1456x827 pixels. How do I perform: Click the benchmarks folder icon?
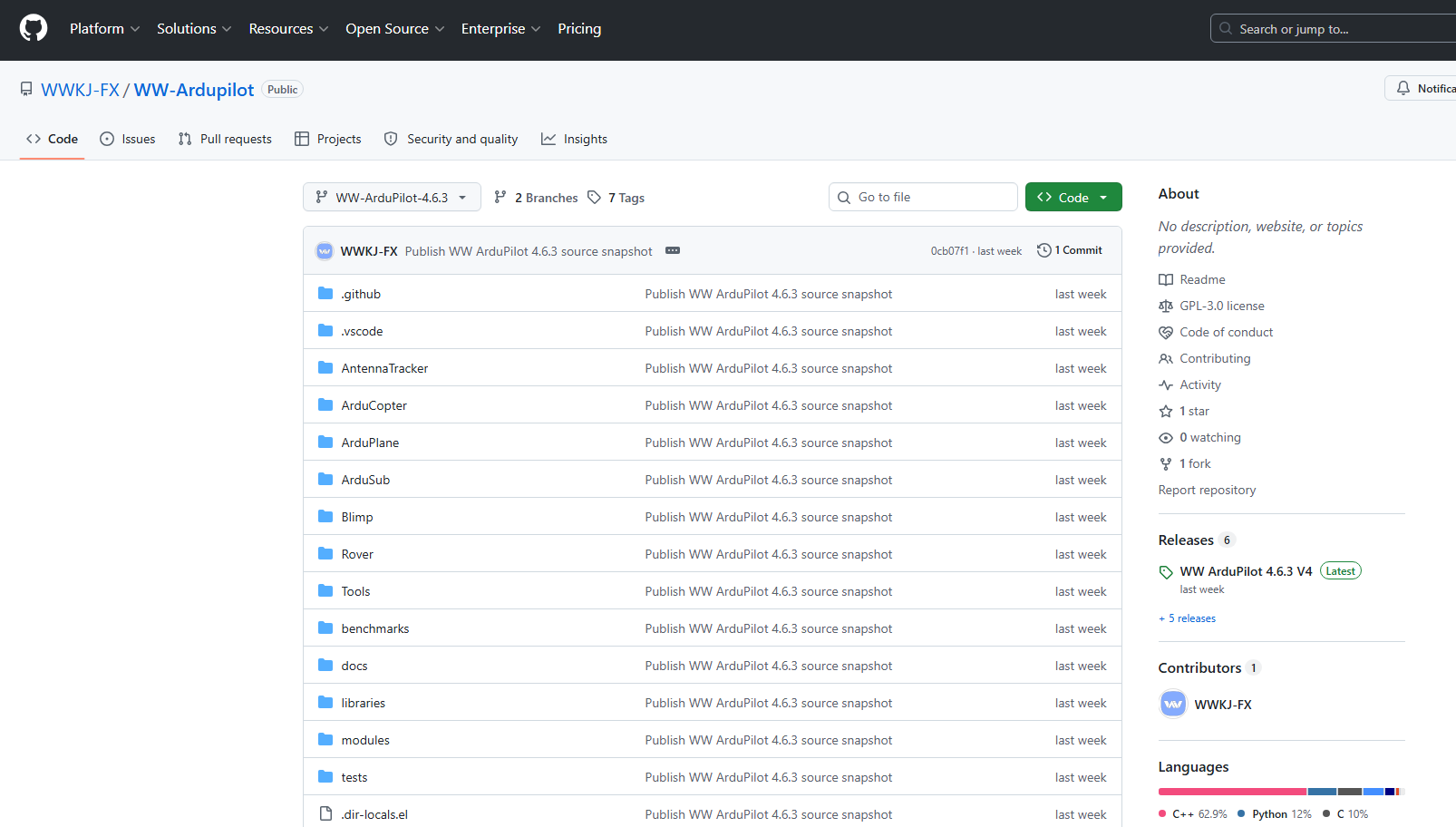325,628
